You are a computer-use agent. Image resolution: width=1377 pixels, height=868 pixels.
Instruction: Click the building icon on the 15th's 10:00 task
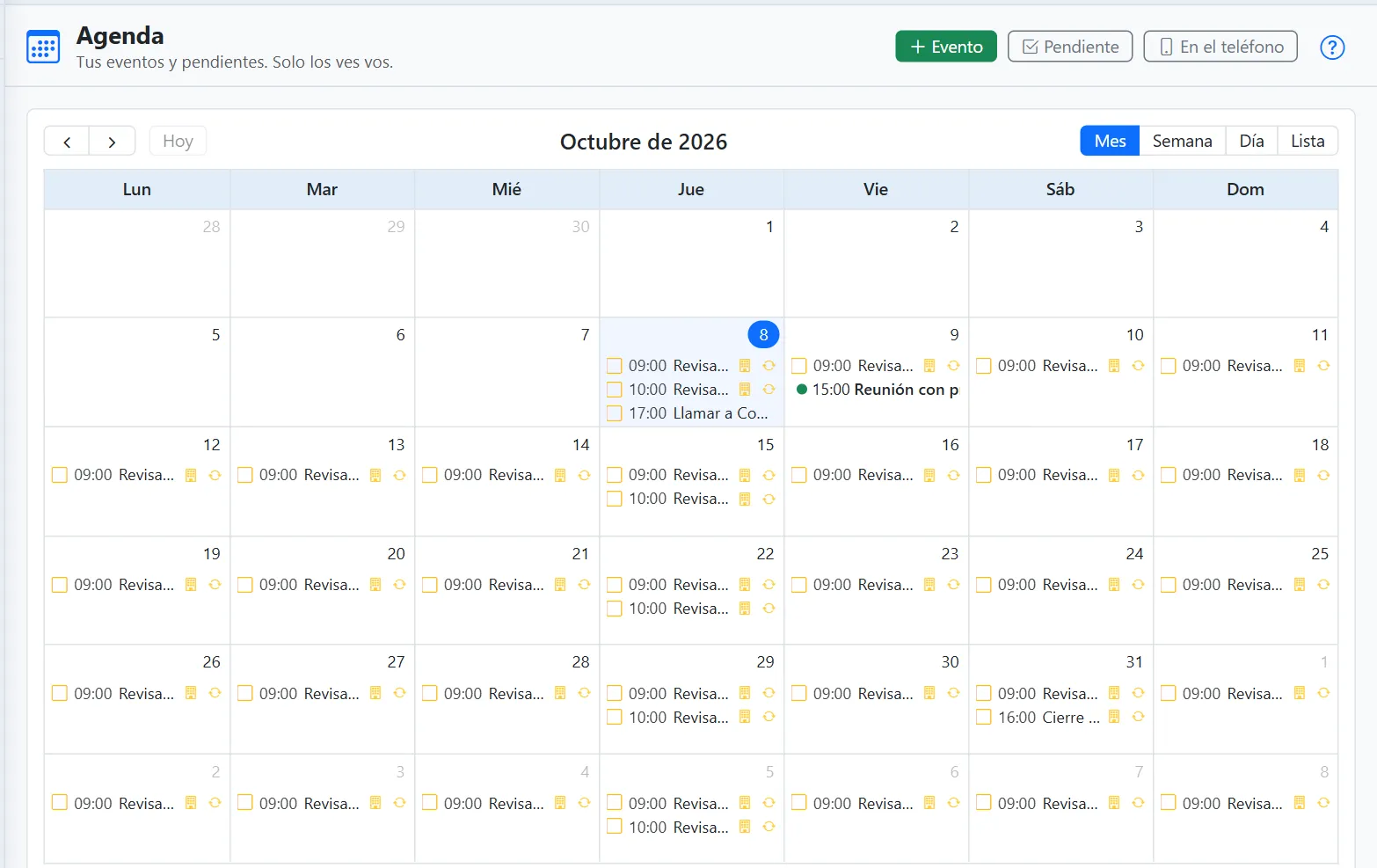[x=745, y=499]
